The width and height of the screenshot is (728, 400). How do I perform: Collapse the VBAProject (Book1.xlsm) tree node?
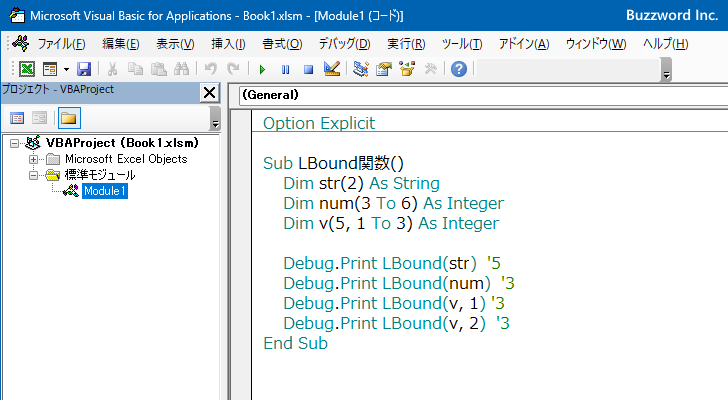pos(14,143)
